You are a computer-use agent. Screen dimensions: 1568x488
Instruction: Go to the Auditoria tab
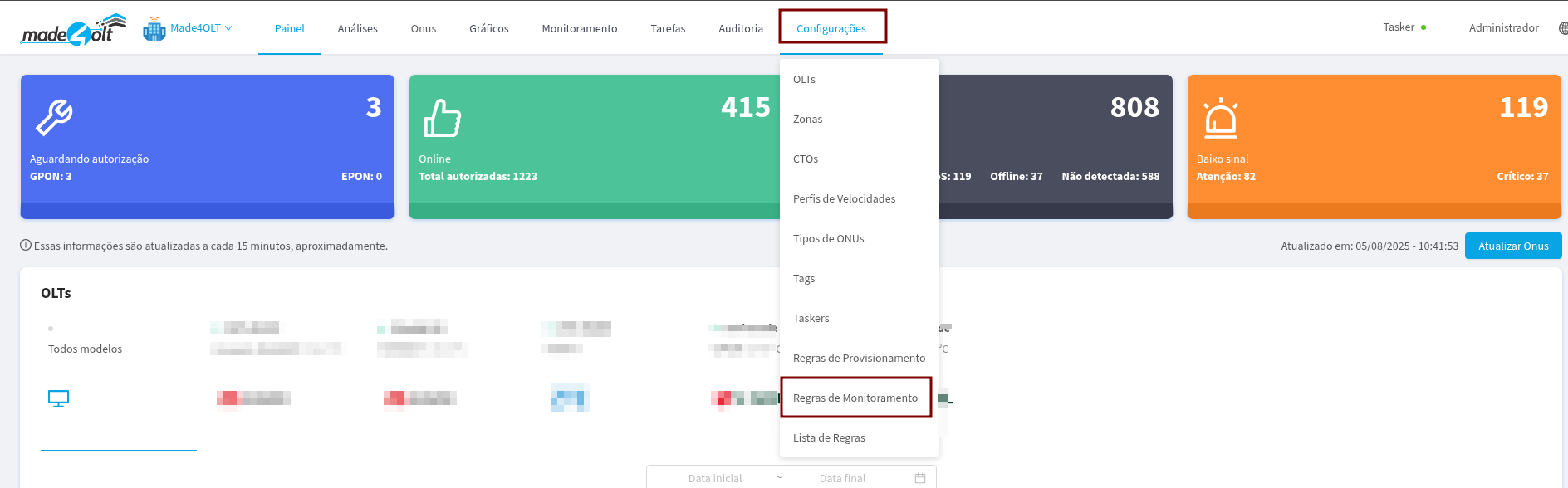pyautogui.click(x=740, y=29)
